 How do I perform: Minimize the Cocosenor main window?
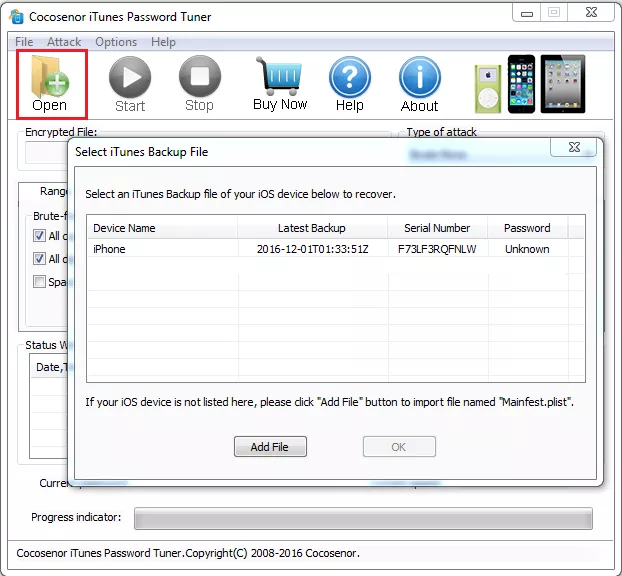tap(526, 13)
